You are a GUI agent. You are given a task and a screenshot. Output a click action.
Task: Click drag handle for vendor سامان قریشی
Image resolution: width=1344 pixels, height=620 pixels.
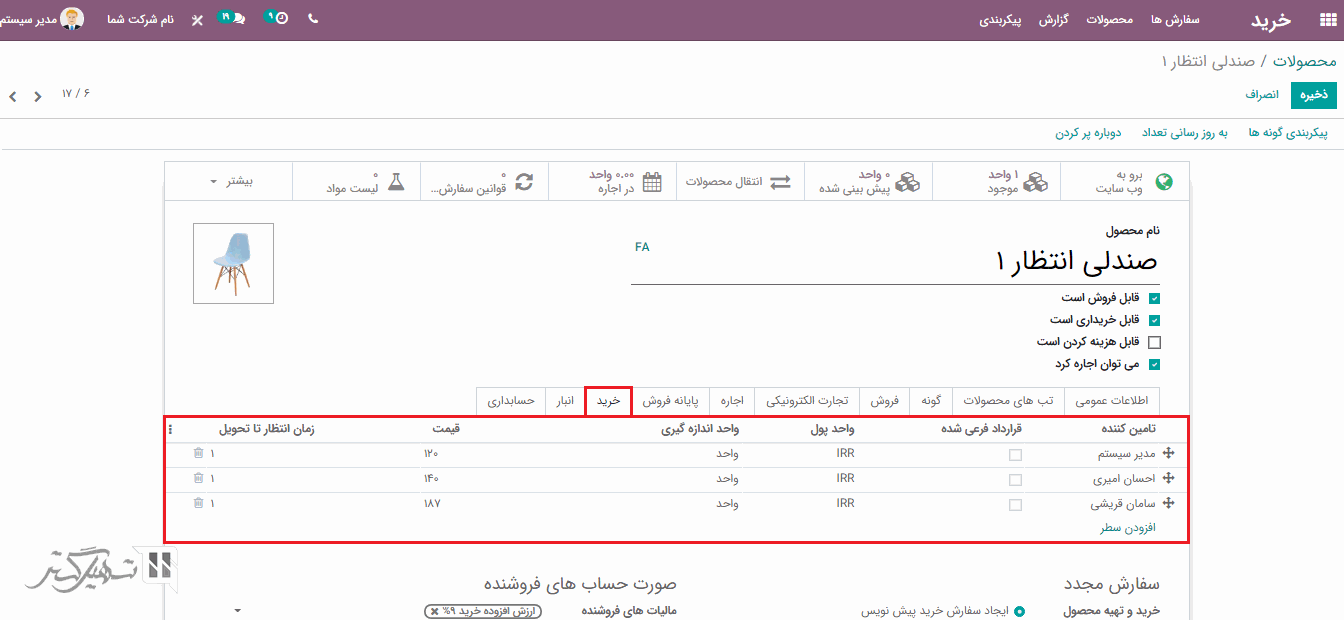coord(1167,504)
